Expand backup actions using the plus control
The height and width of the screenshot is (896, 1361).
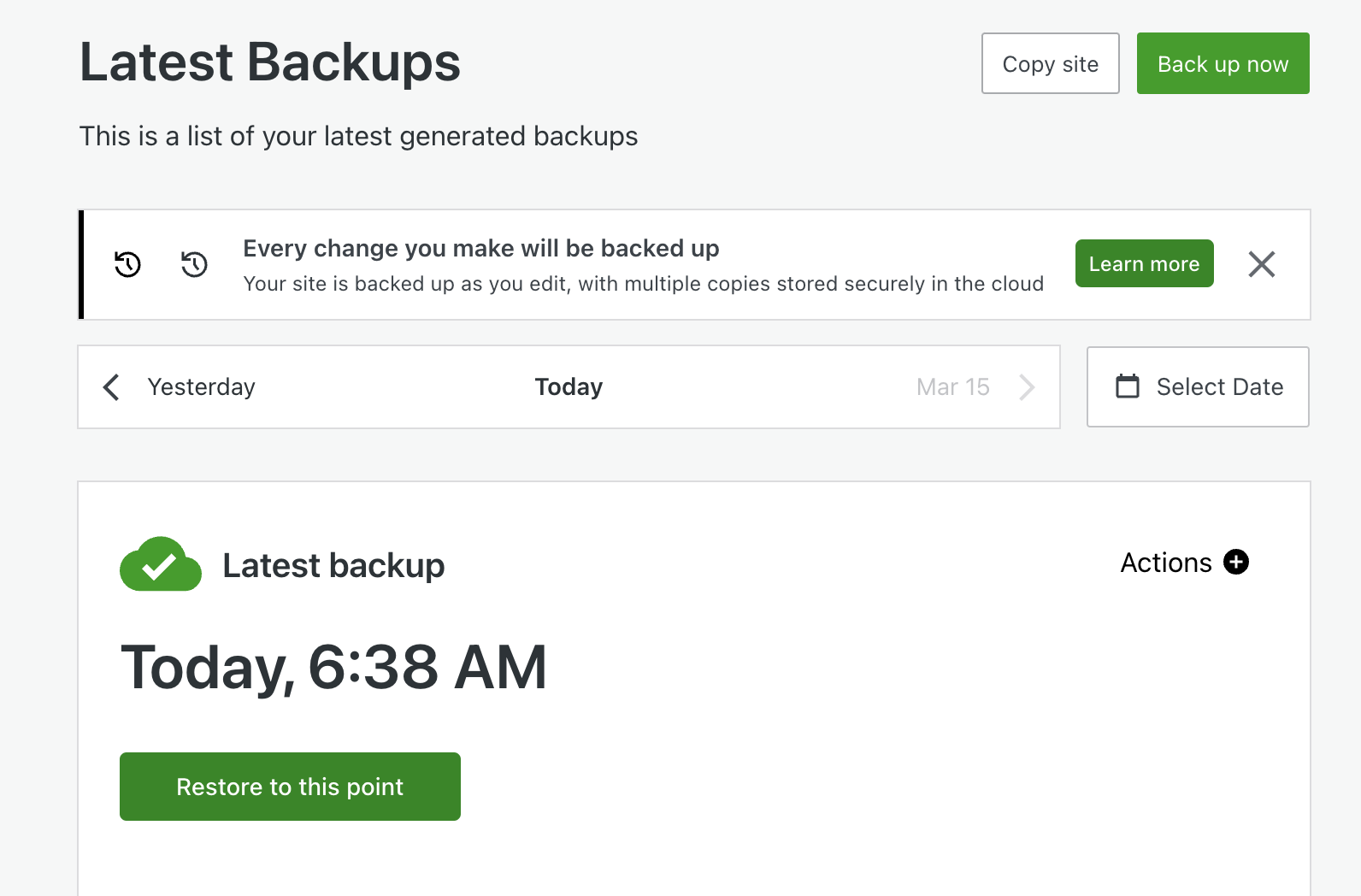pos(1236,562)
